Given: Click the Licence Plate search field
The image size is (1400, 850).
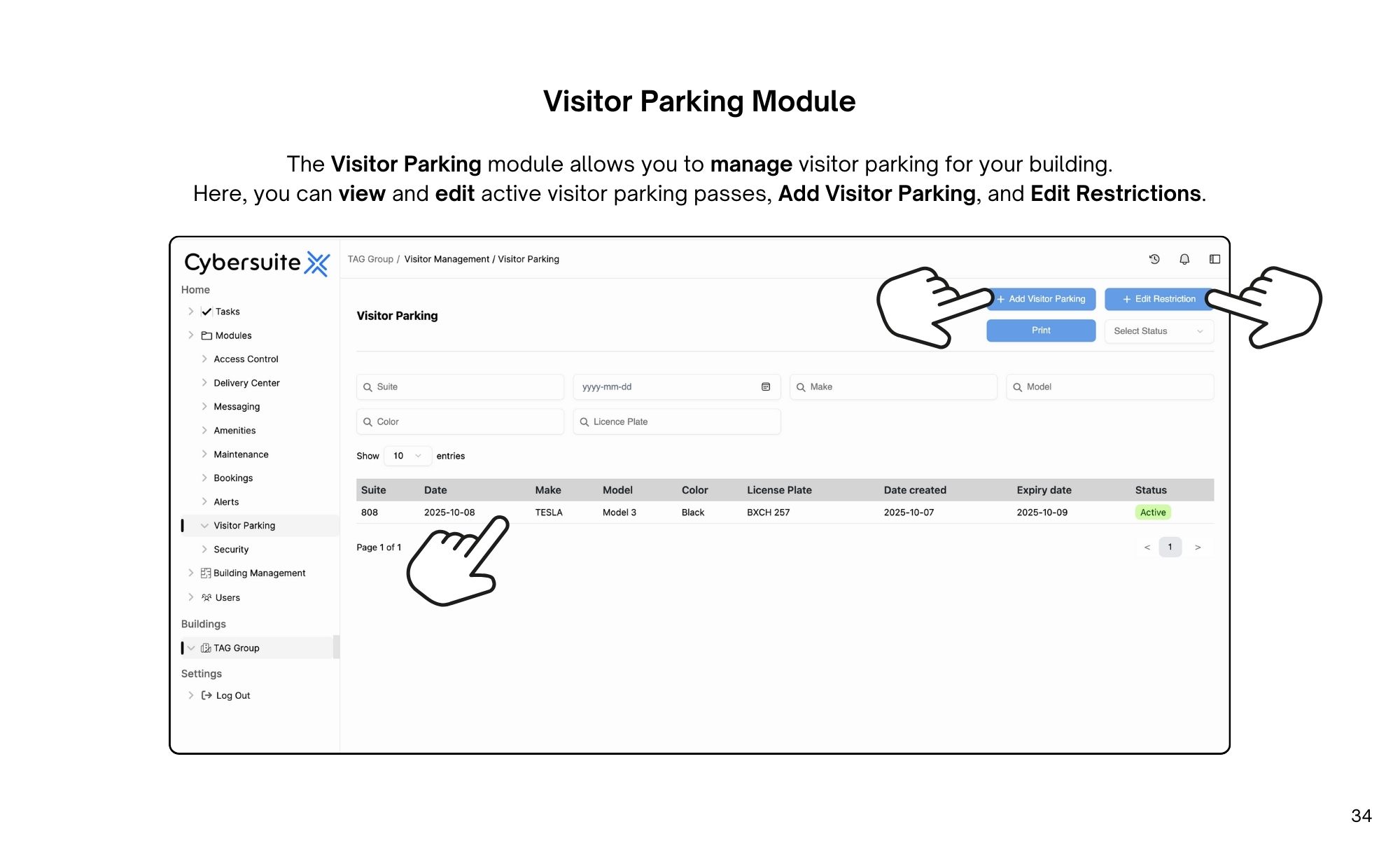Looking at the screenshot, I should (x=676, y=421).
